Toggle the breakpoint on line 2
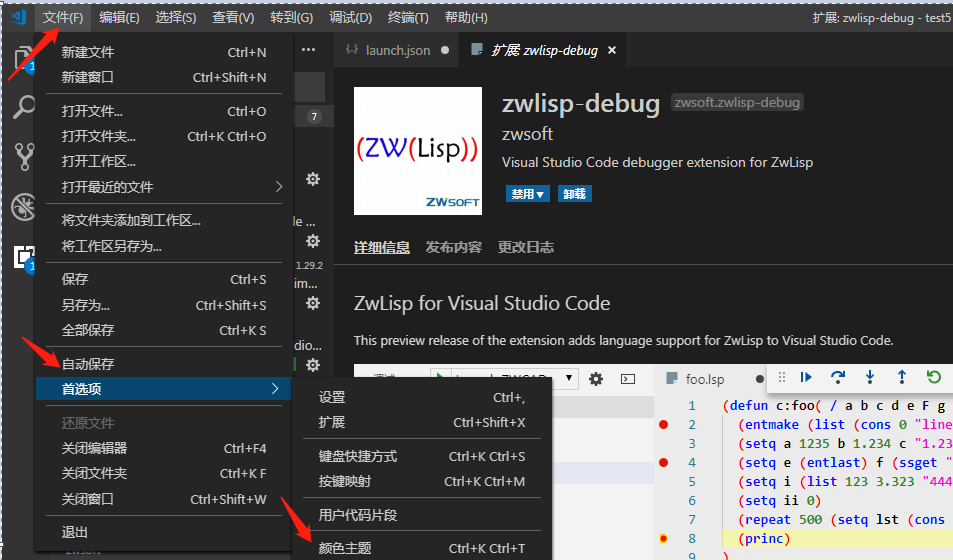Screen dimensions: 953x560 click(x=664, y=424)
